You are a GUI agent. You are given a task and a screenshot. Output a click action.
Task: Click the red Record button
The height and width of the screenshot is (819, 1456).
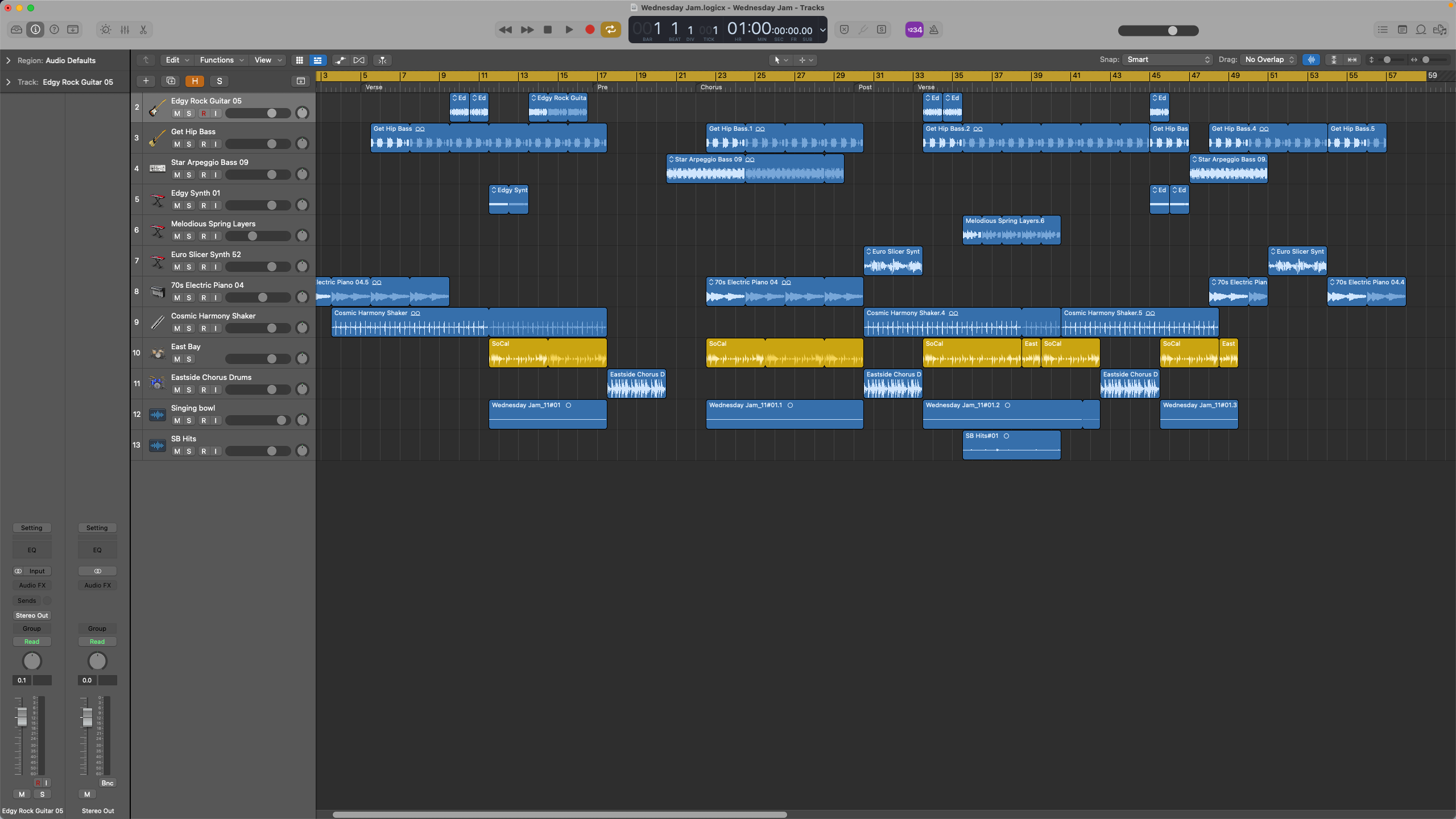click(590, 30)
